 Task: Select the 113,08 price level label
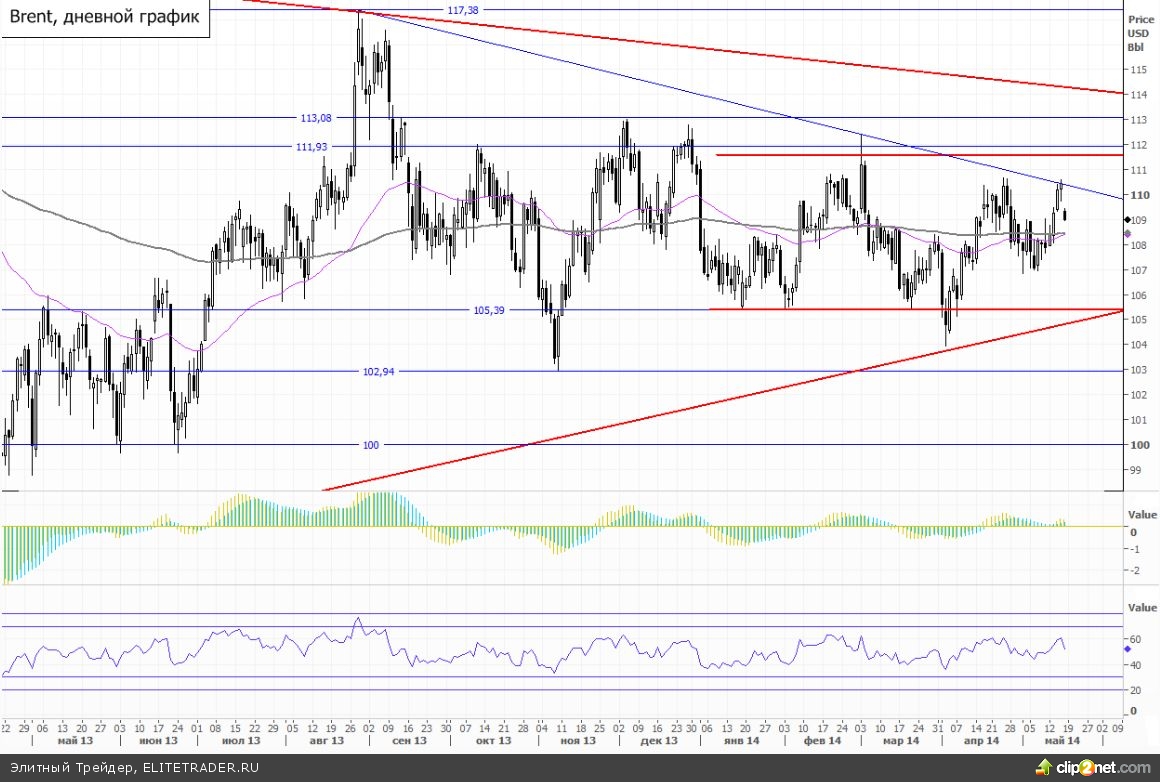pos(316,117)
